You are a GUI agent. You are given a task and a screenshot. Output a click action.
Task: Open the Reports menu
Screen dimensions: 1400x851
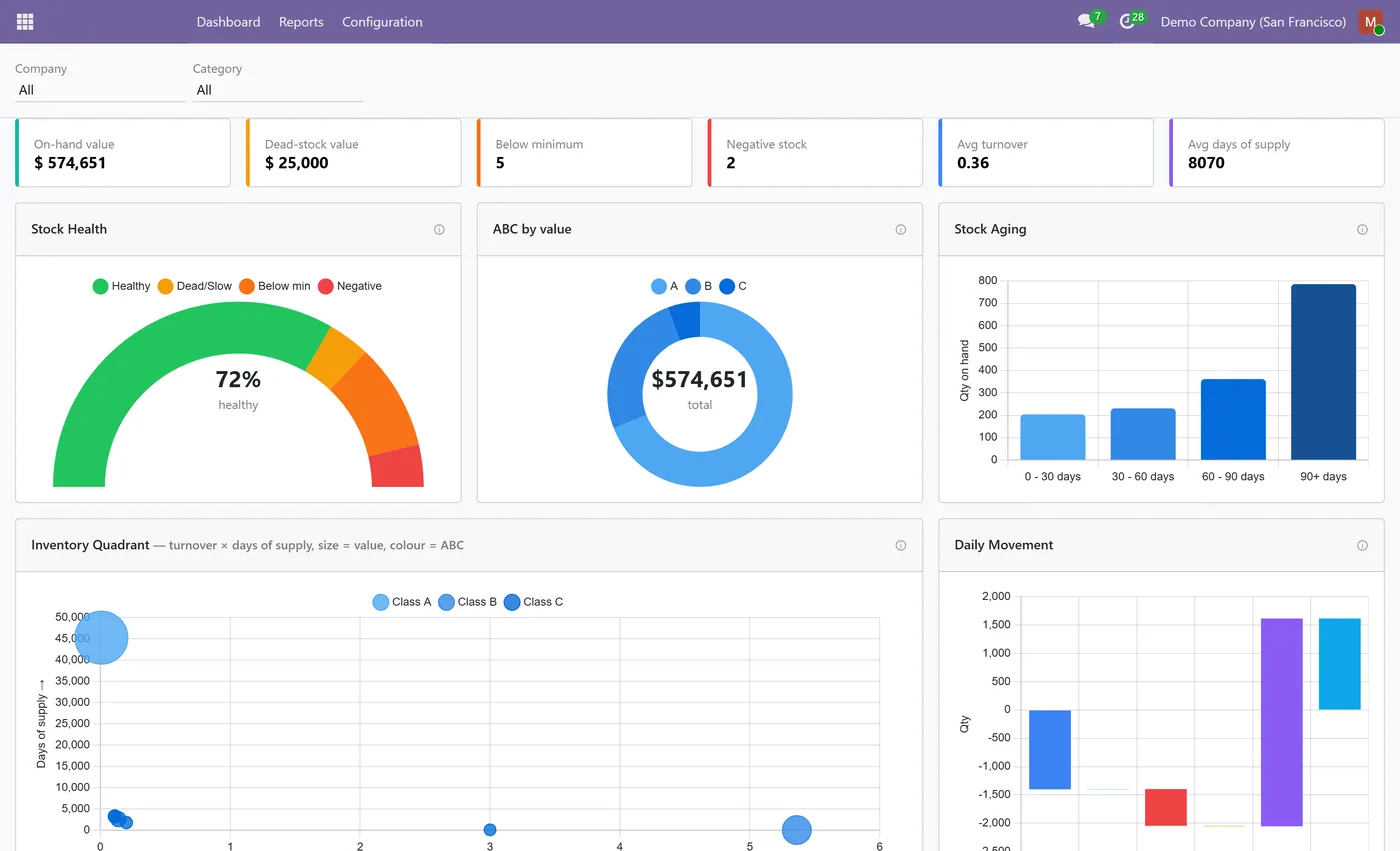(301, 22)
